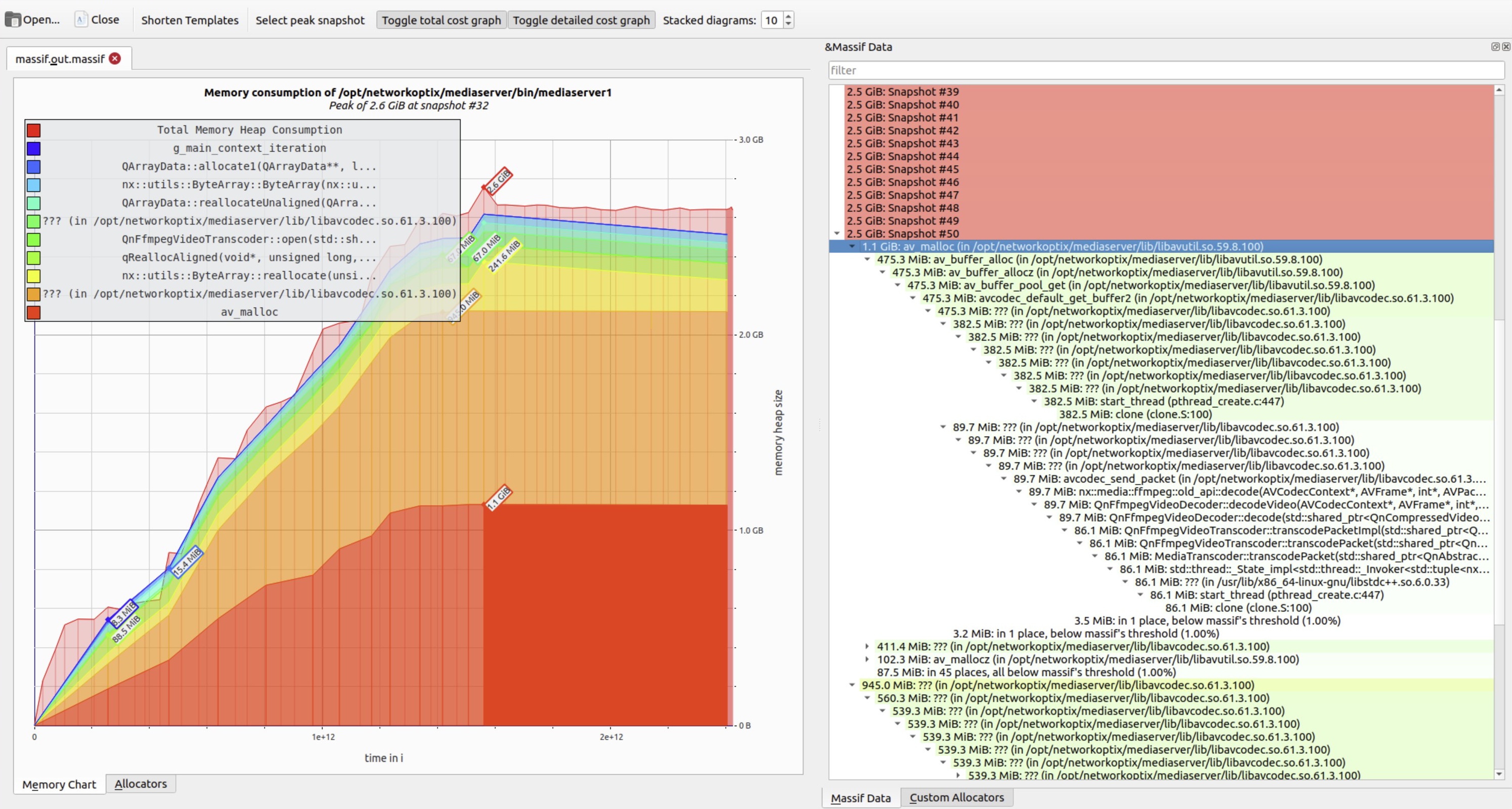
Task: Switch to the Allocators tab
Action: coord(140,784)
